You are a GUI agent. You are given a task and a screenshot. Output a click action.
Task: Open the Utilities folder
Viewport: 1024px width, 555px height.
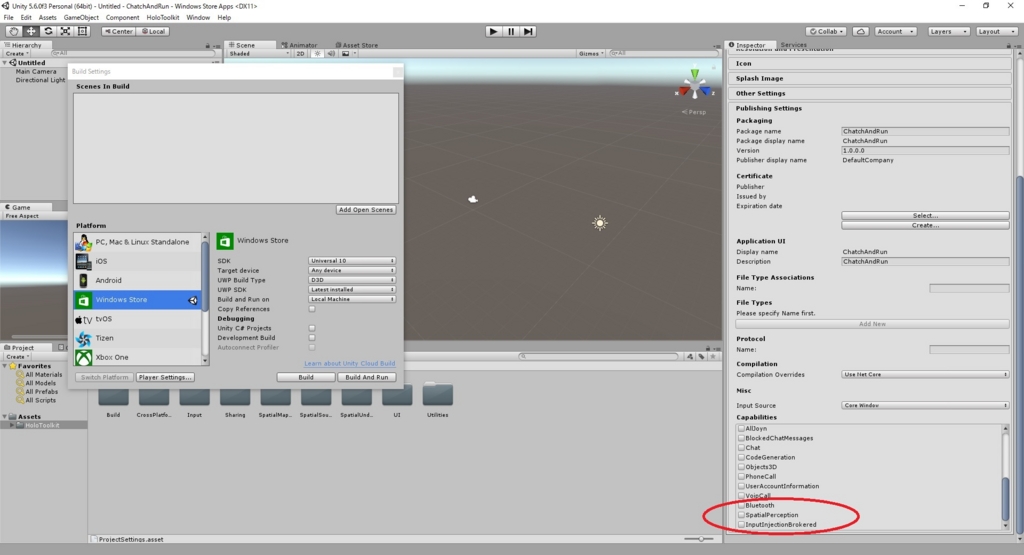[438, 400]
